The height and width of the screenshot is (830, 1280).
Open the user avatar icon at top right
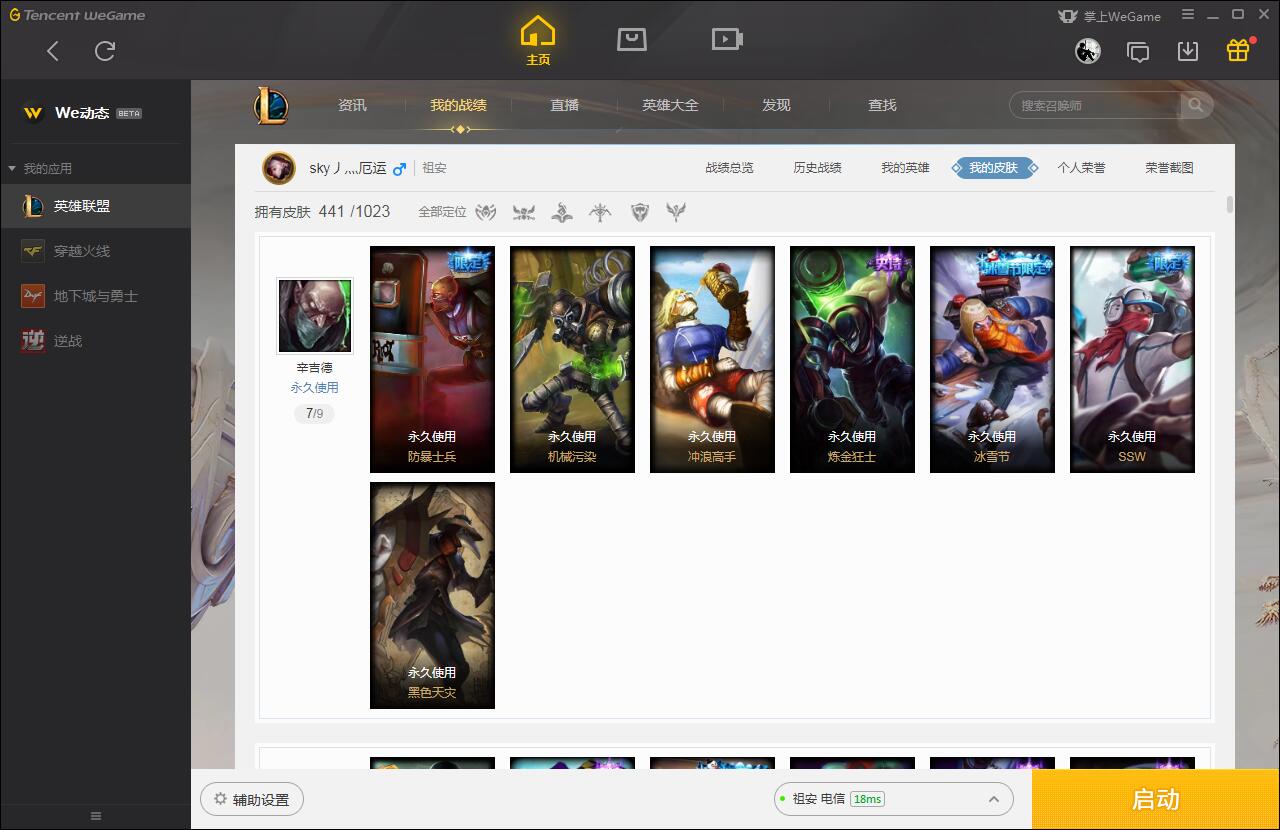click(x=1088, y=51)
